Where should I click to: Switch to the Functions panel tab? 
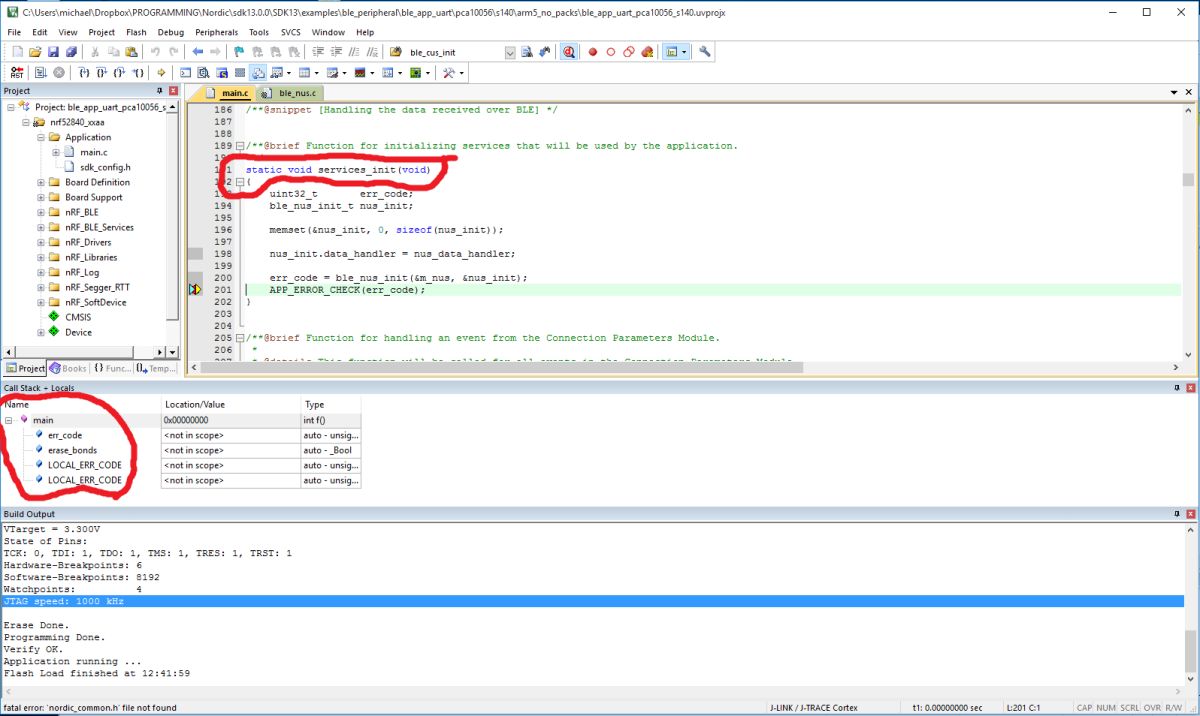tap(113, 369)
